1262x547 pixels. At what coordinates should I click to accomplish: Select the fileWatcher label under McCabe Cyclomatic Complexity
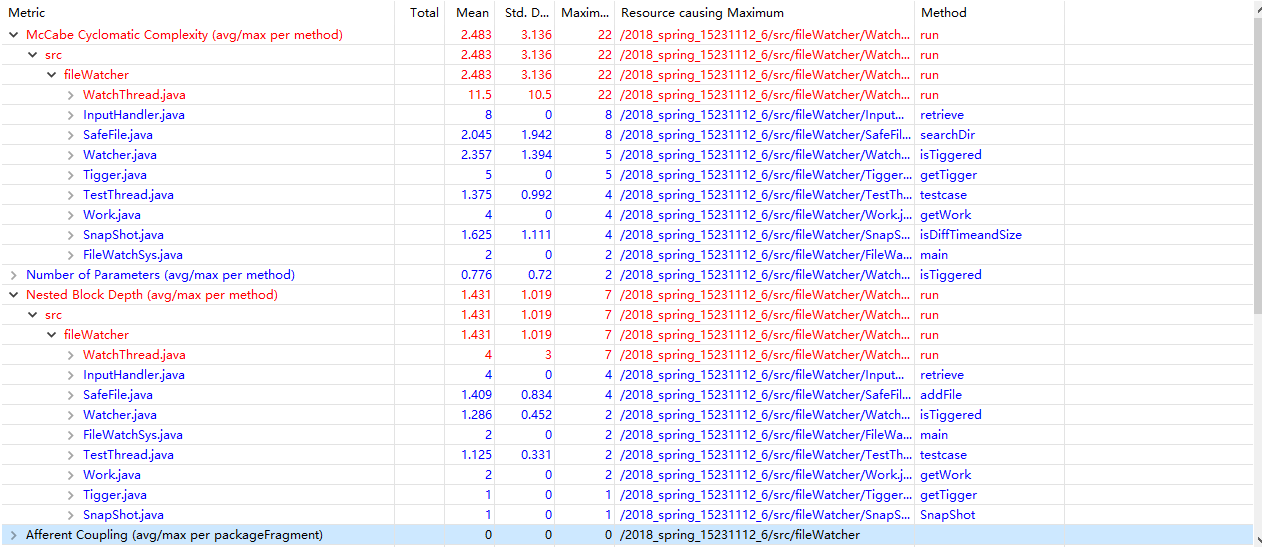(x=96, y=75)
